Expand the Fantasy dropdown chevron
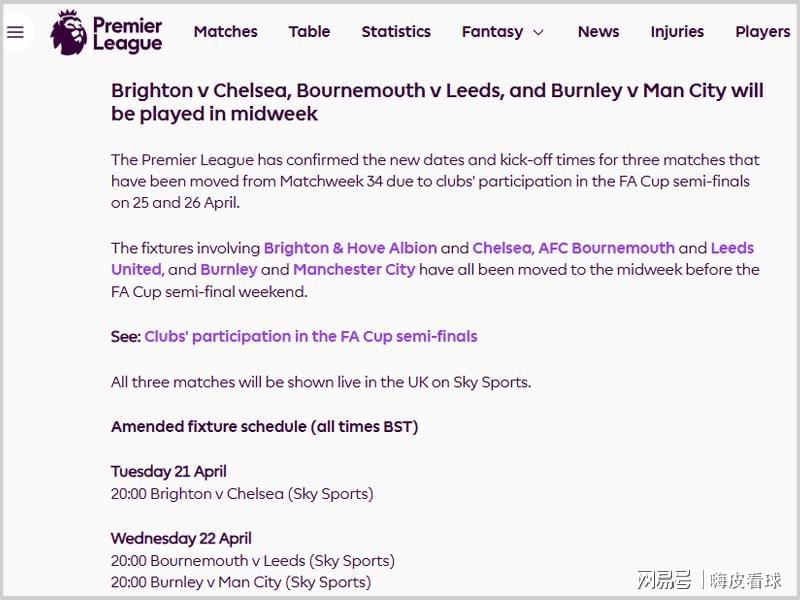 (x=538, y=32)
